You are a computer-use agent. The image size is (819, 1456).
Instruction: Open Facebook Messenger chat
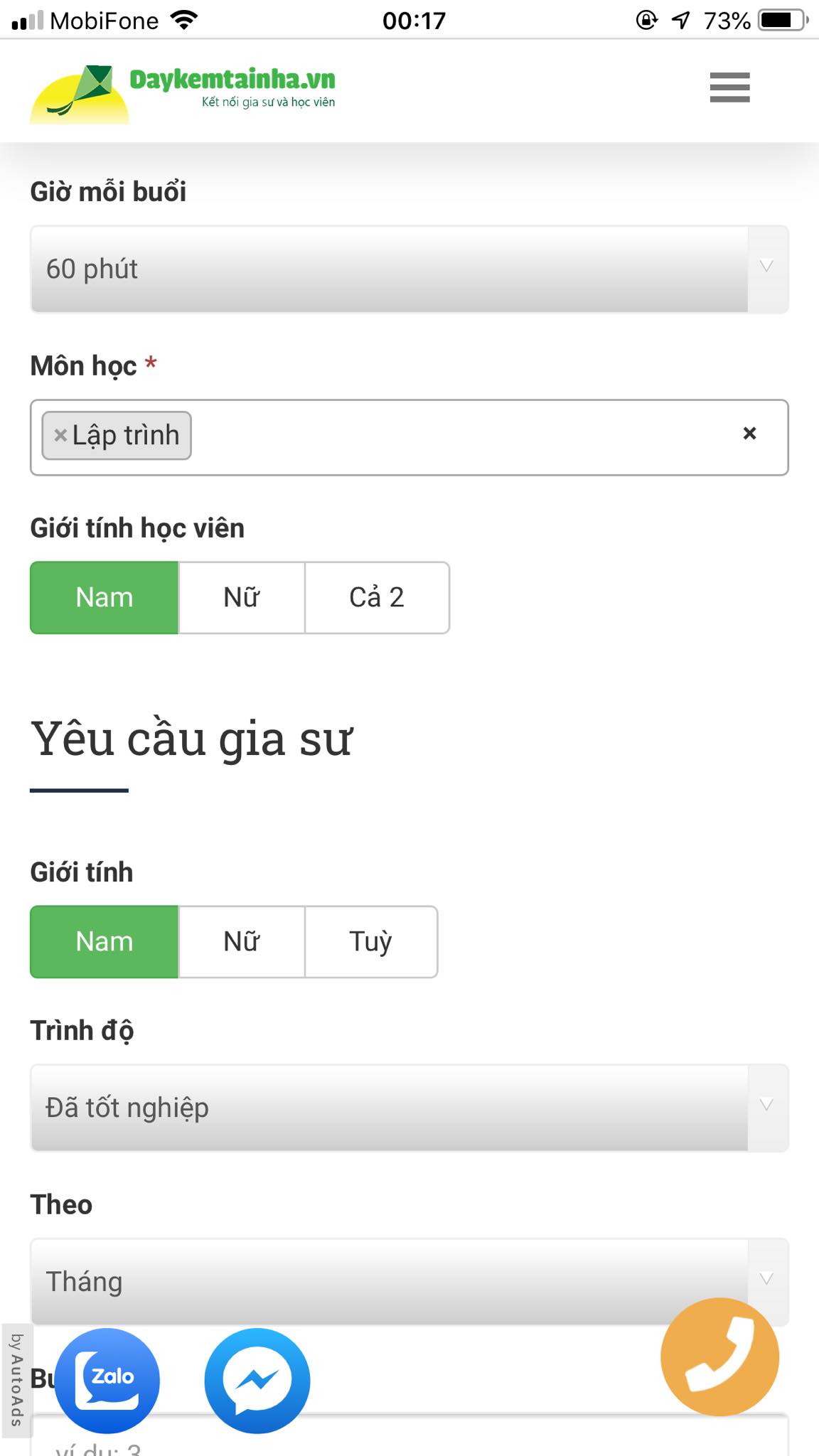[259, 1379]
